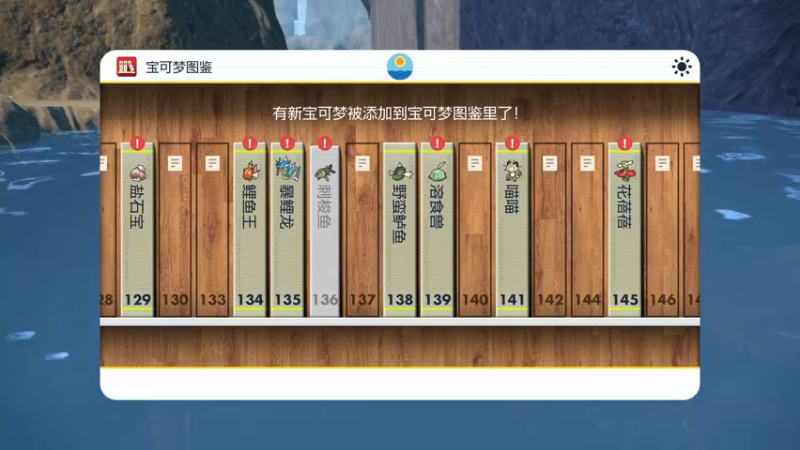Viewport: 800px width, 450px height.
Task: Click the Meowth sprite on book 141
Action: tap(512, 170)
